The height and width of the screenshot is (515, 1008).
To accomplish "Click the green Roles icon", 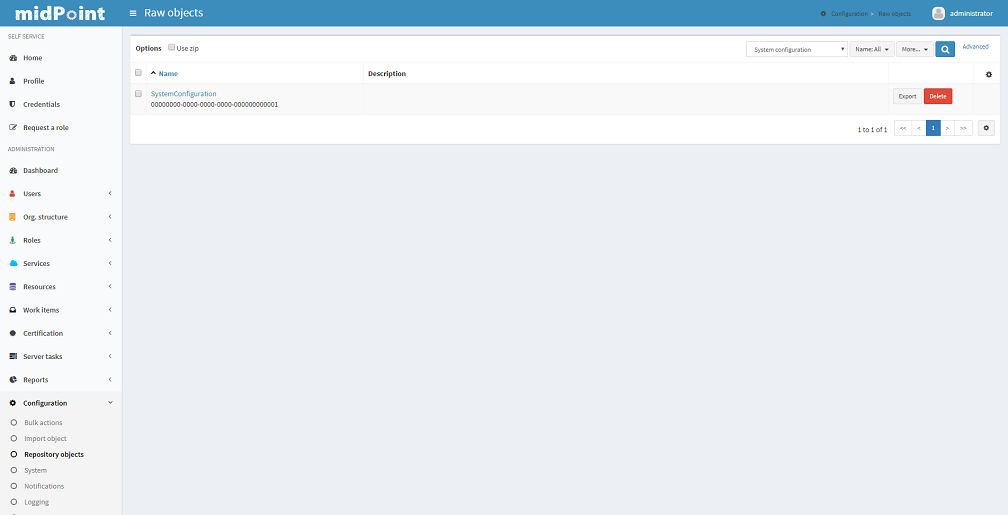I will pos(13,240).
